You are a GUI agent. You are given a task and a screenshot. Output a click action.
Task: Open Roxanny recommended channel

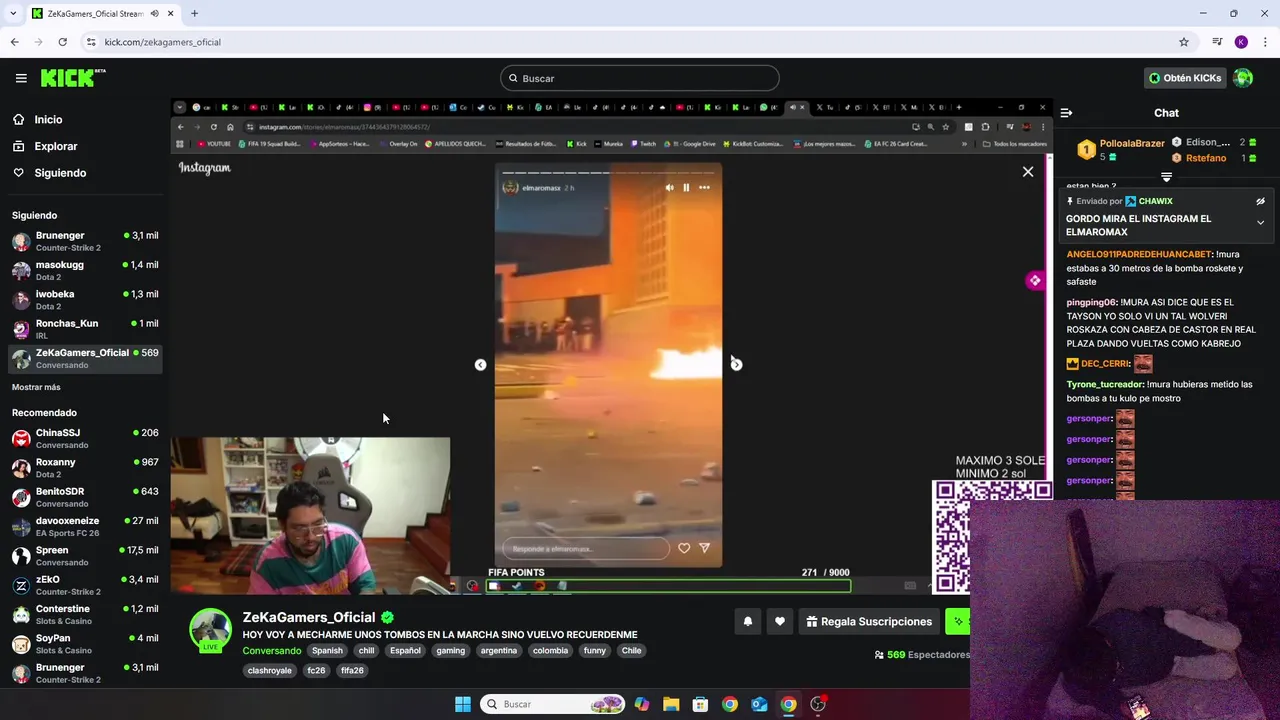(85, 467)
